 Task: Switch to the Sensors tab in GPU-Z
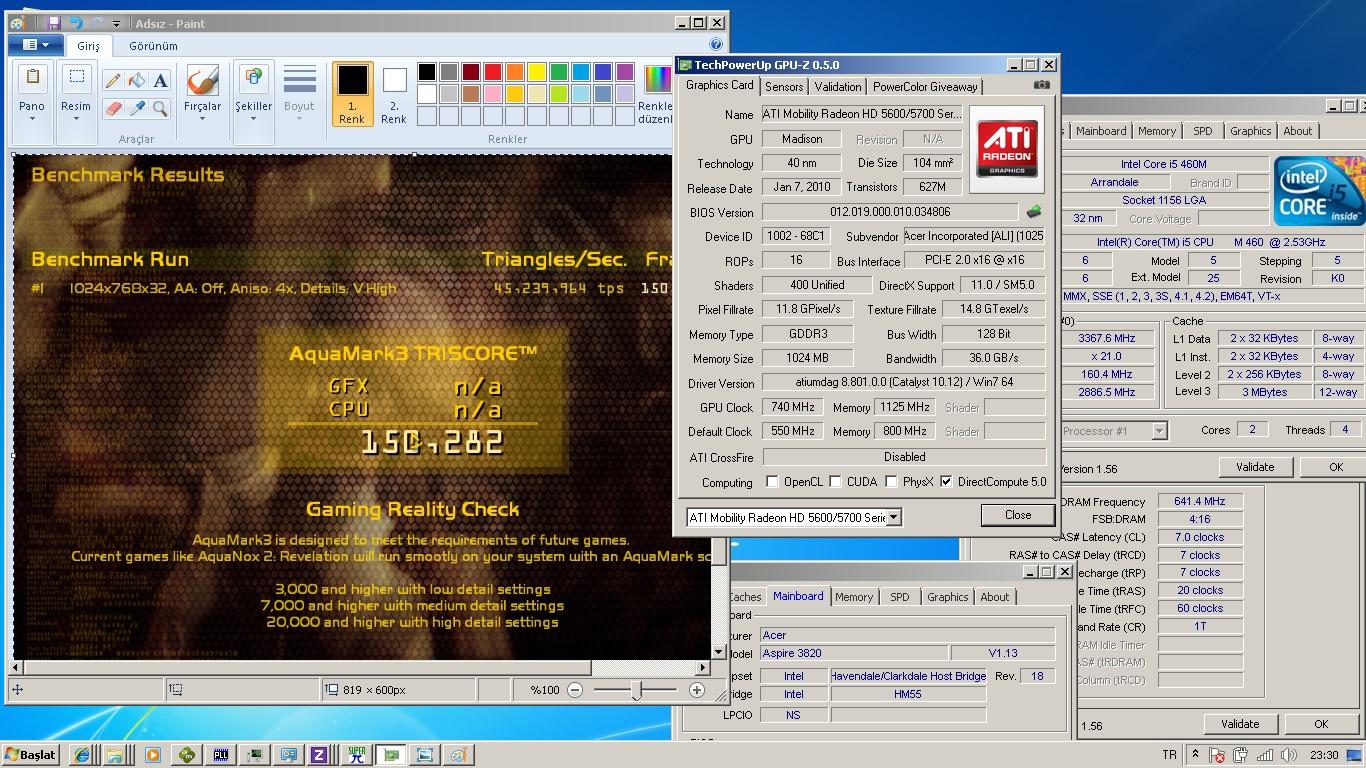pos(784,87)
